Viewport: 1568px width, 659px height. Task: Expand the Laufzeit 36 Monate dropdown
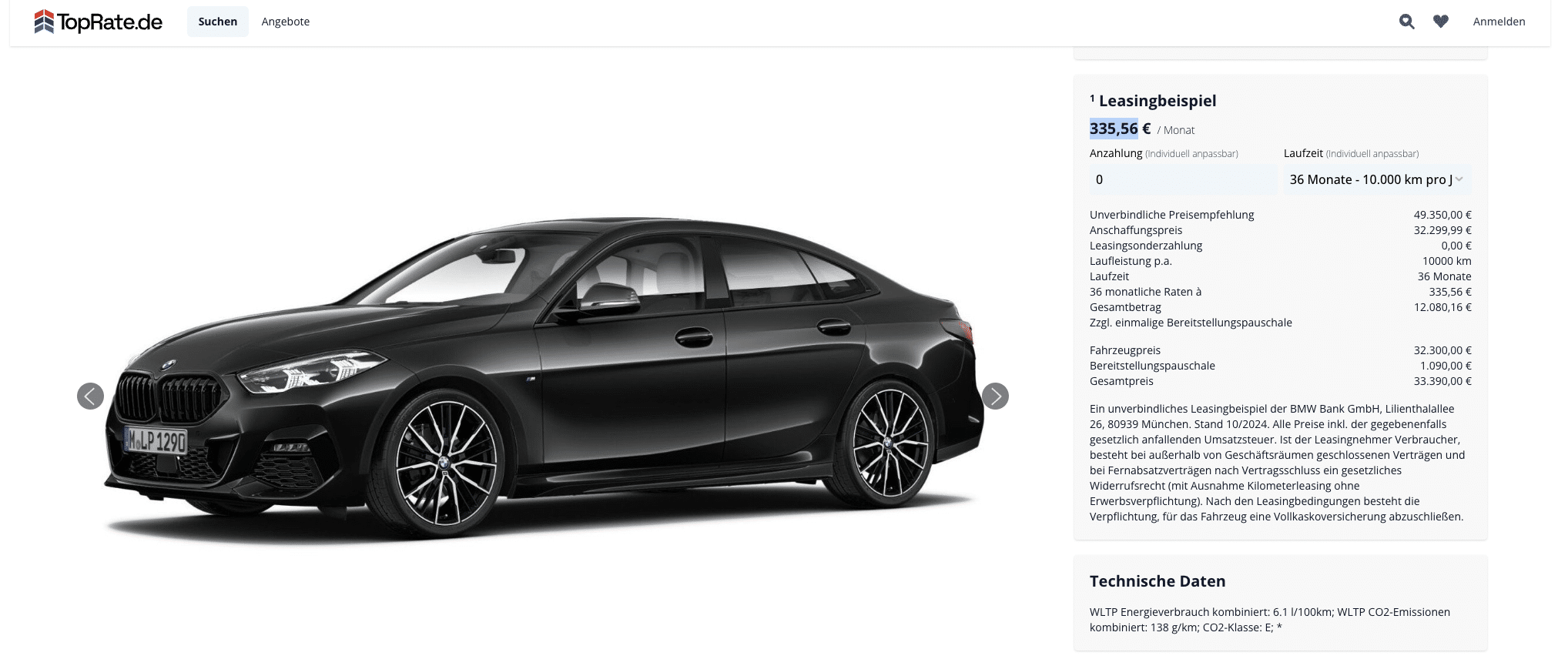[1377, 179]
